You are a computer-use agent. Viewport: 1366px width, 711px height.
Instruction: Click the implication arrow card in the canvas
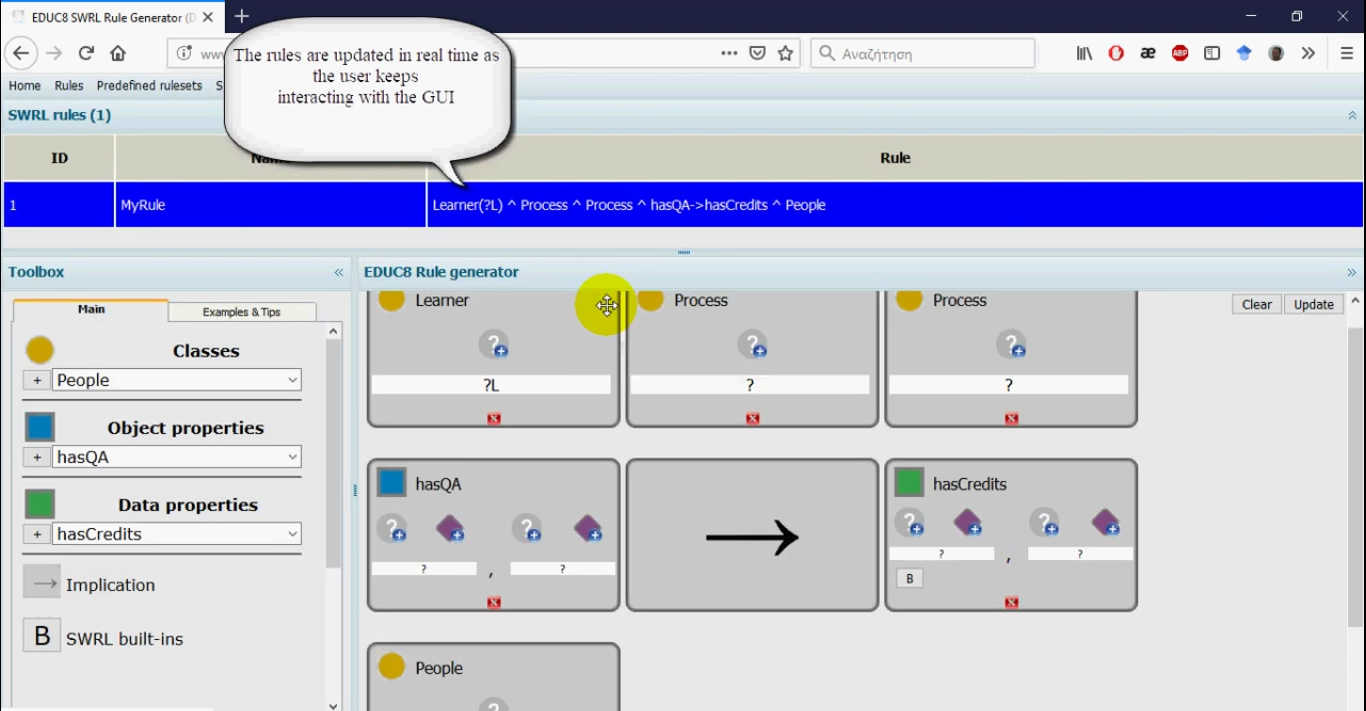[752, 535]
